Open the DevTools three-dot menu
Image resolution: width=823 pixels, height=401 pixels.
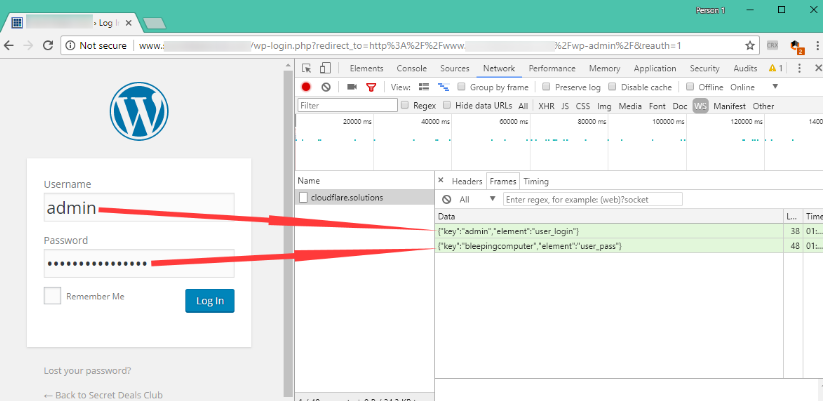tap(797, 68)
